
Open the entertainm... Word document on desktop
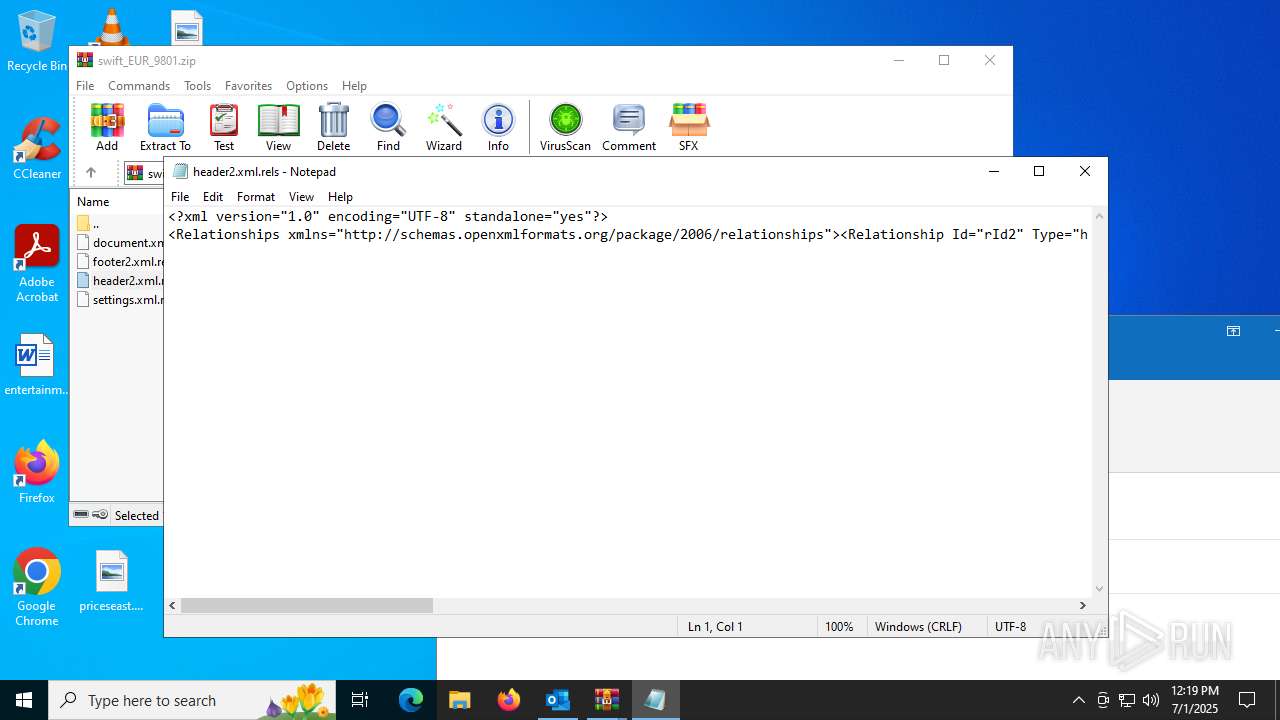37,365
